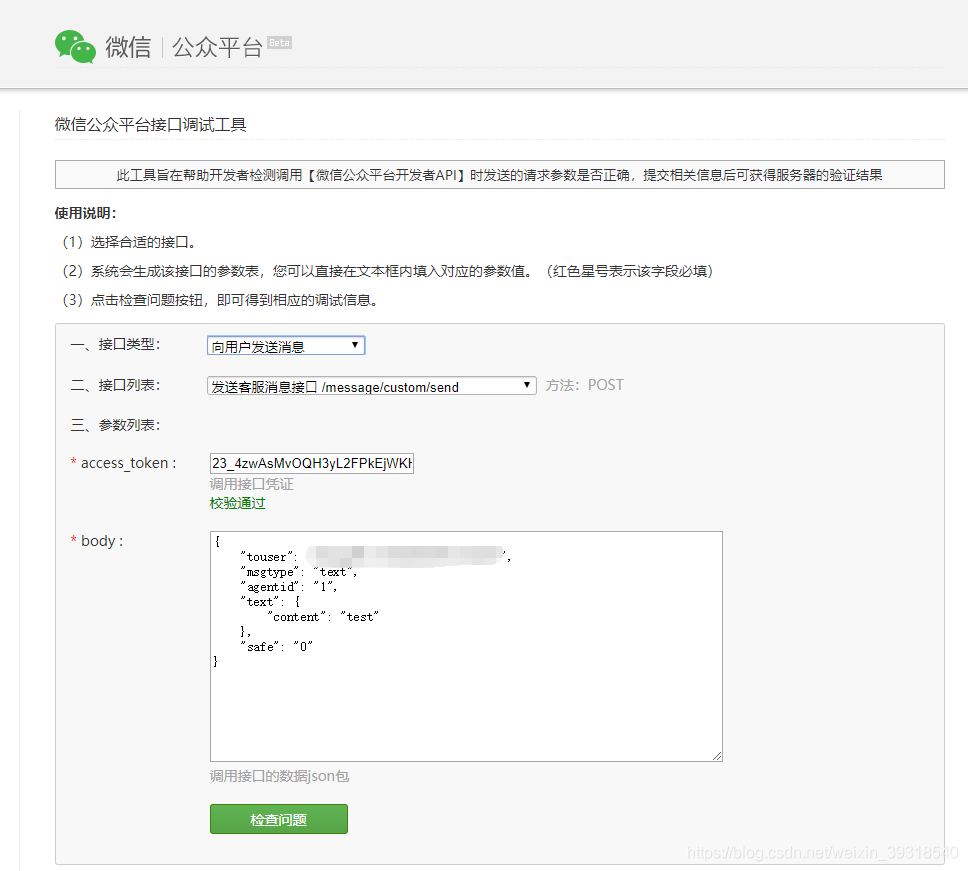This screenshot has width=968, height=871.
Task: Click the "content": "test" line in body
Action: (323, 617)
